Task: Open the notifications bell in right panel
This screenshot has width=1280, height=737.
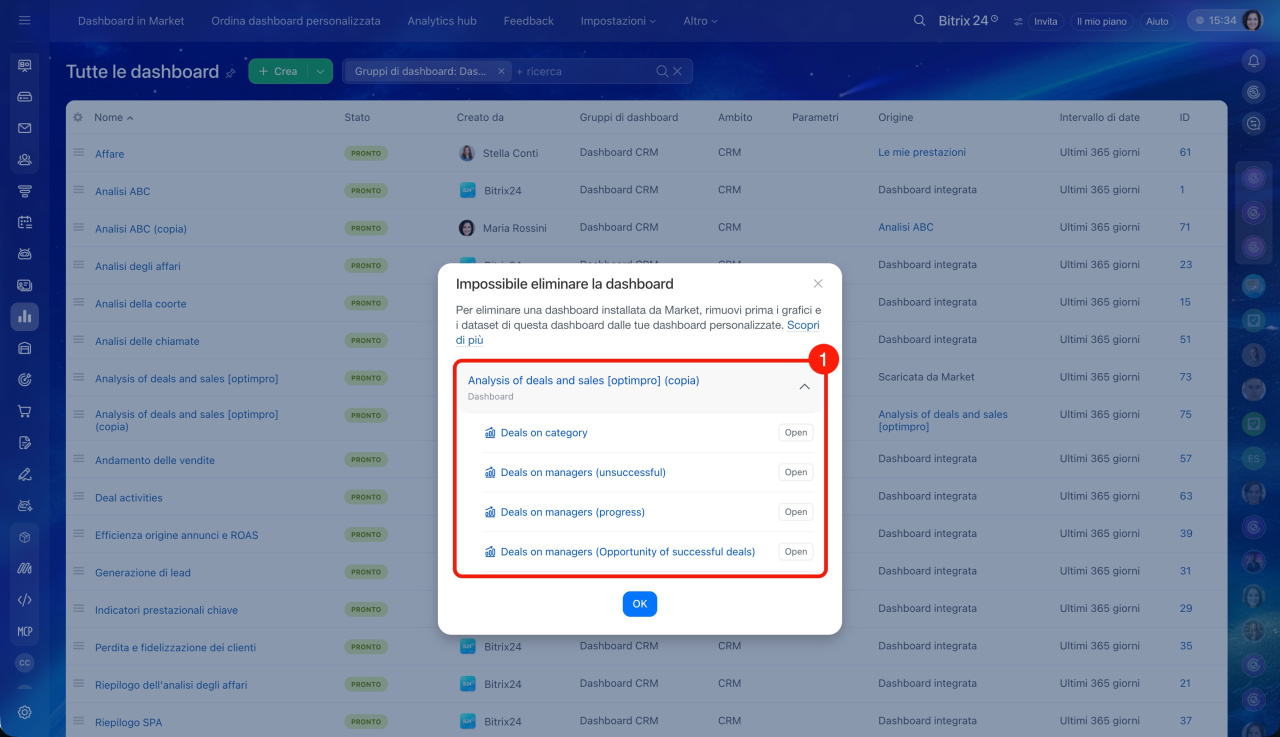Action: click(1253, 61)
